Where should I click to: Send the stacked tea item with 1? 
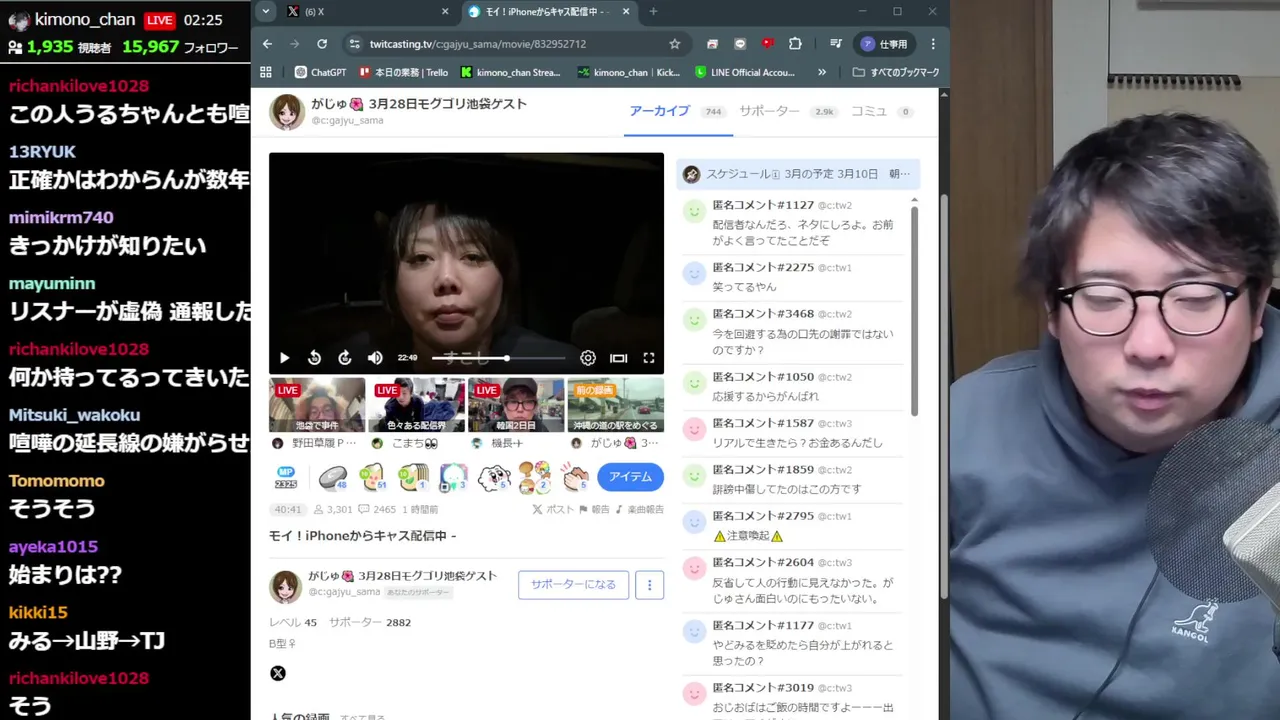(x=413, y=478)
